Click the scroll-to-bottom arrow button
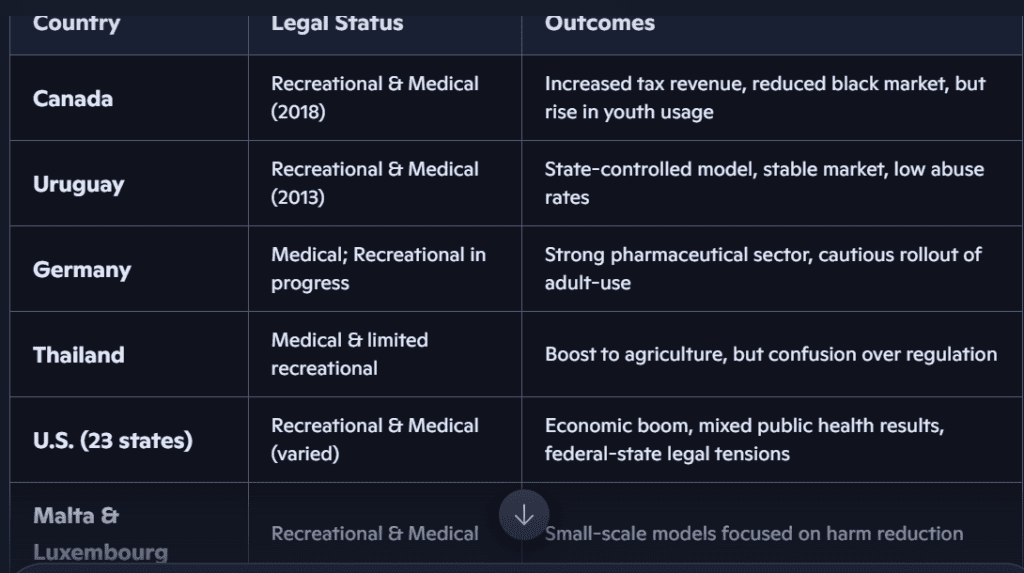The width and height of the screenshot is (1024, 573). pos(524,516)
